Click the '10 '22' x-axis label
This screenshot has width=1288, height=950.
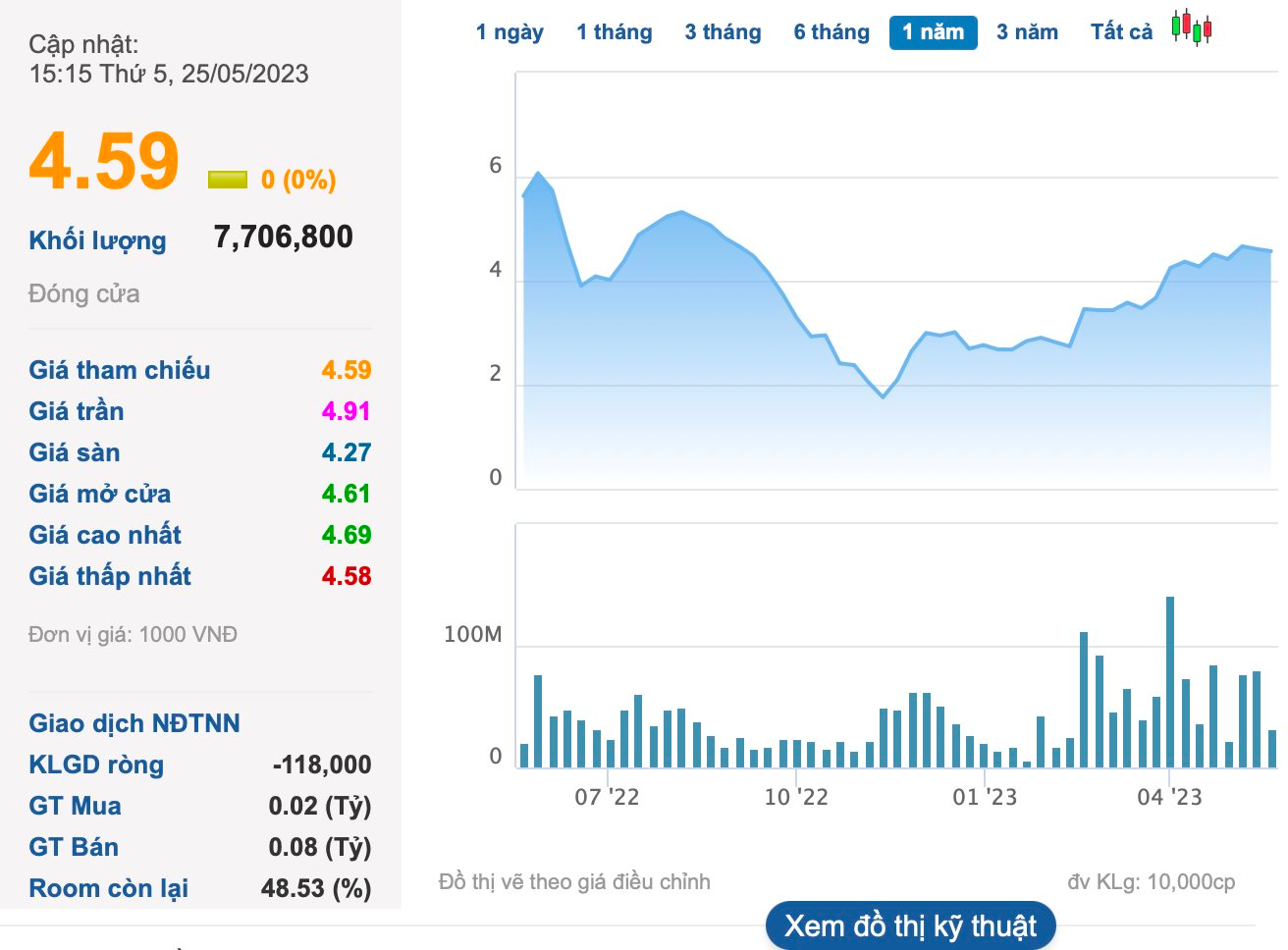point(796,797)
